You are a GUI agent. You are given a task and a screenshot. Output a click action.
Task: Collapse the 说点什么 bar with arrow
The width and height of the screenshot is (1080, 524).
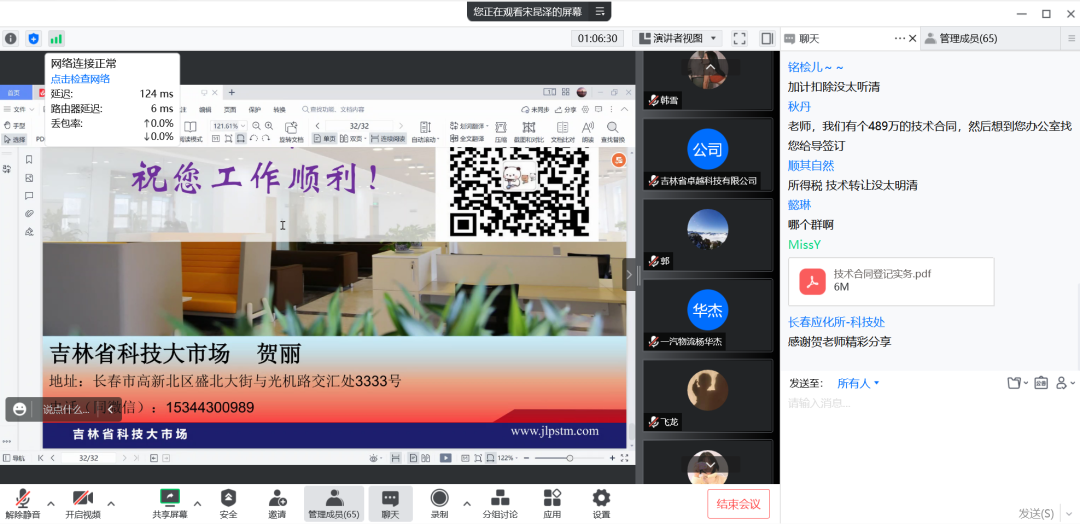pyautogui.click(x=110, y=410)
